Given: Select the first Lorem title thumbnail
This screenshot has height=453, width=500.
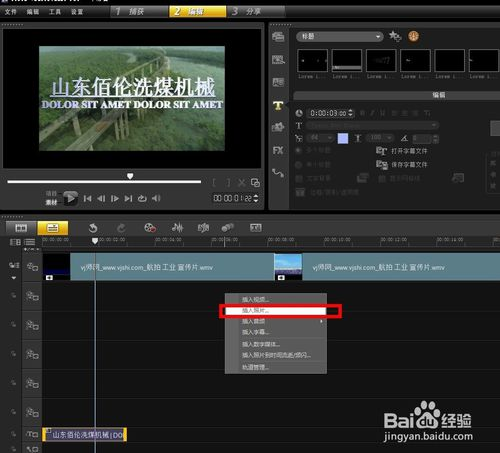Looking at the screenshot, I should (312, 60).
